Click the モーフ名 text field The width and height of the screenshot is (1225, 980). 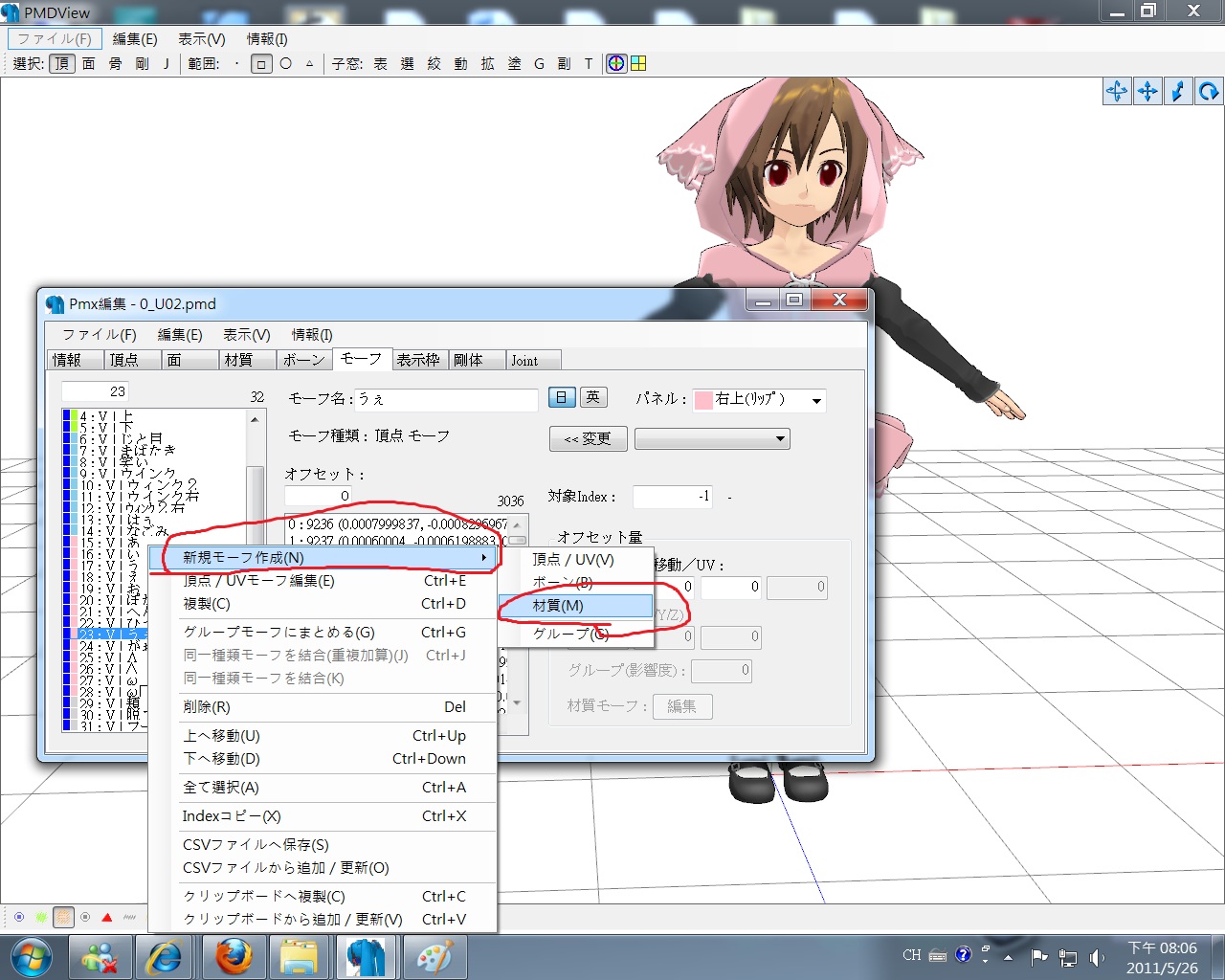pos(446,399)
